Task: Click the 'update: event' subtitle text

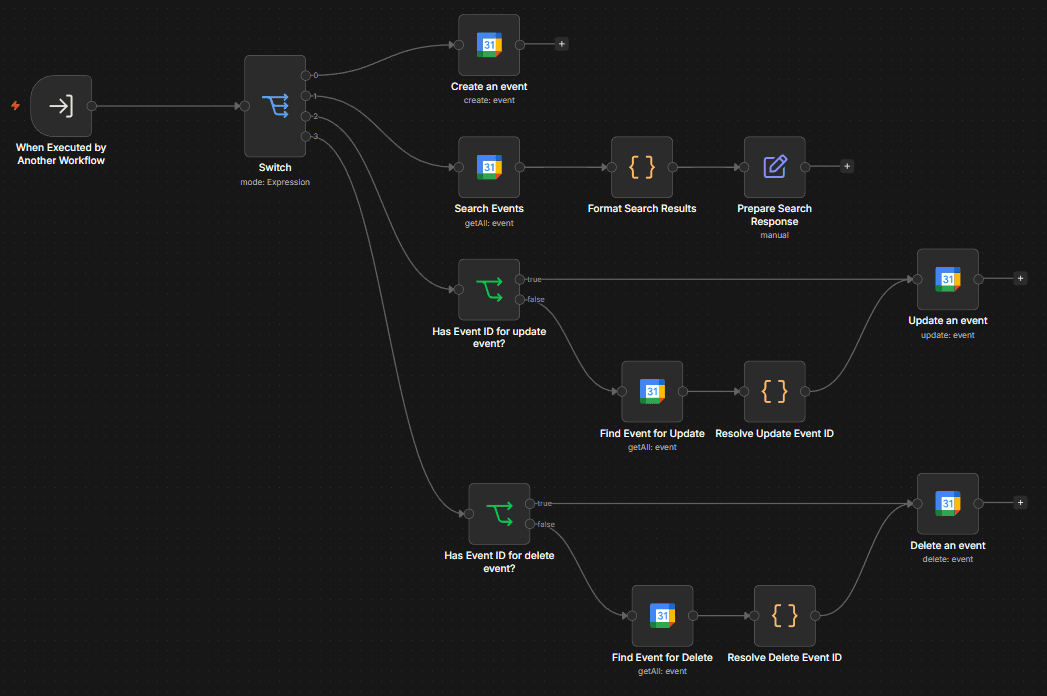Action: (948, 335)
